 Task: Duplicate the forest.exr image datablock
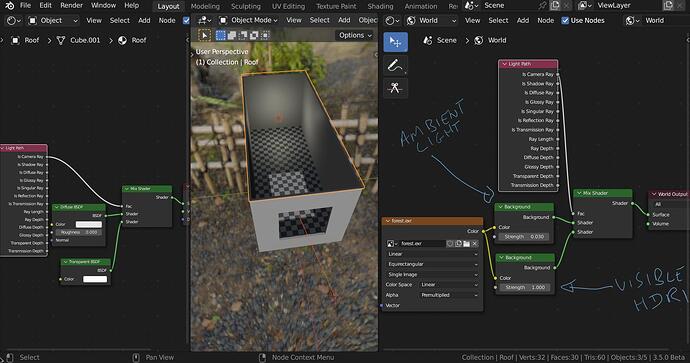click(x=458, y=243)
